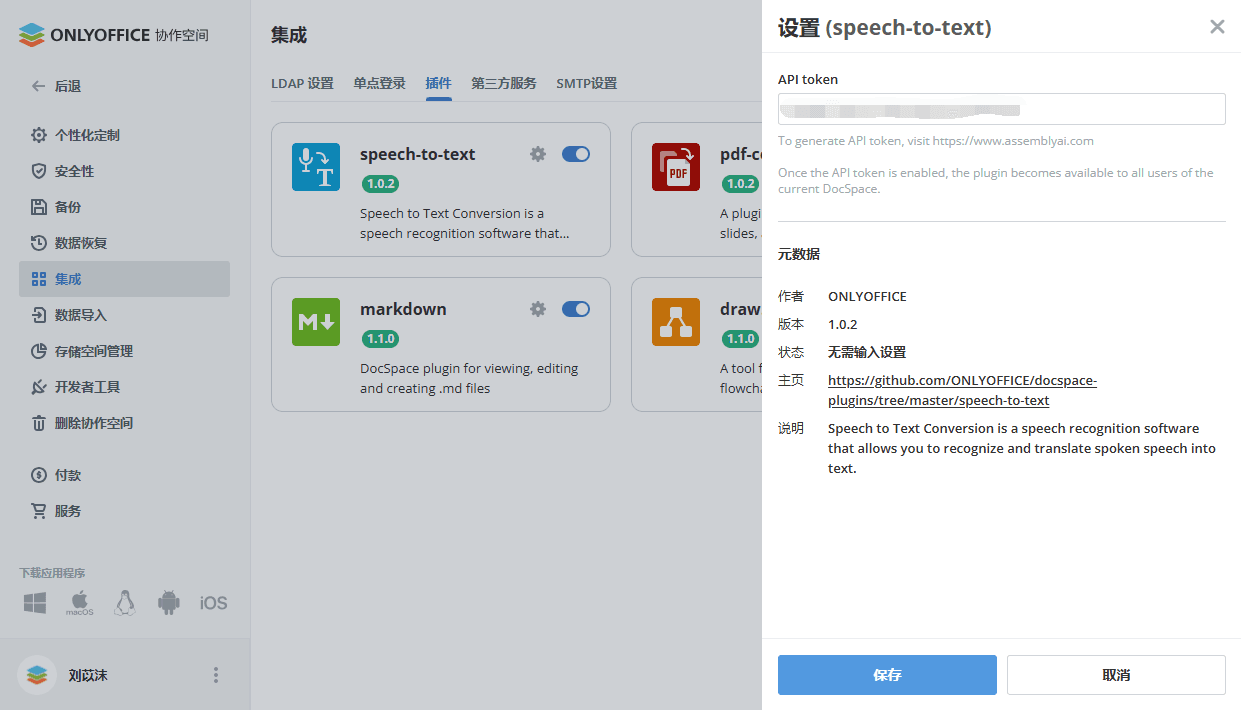Click the speech-to-text version 1.0.2 badge
The width and height of the screenshot is (1241, 710).
click(381, 184)
